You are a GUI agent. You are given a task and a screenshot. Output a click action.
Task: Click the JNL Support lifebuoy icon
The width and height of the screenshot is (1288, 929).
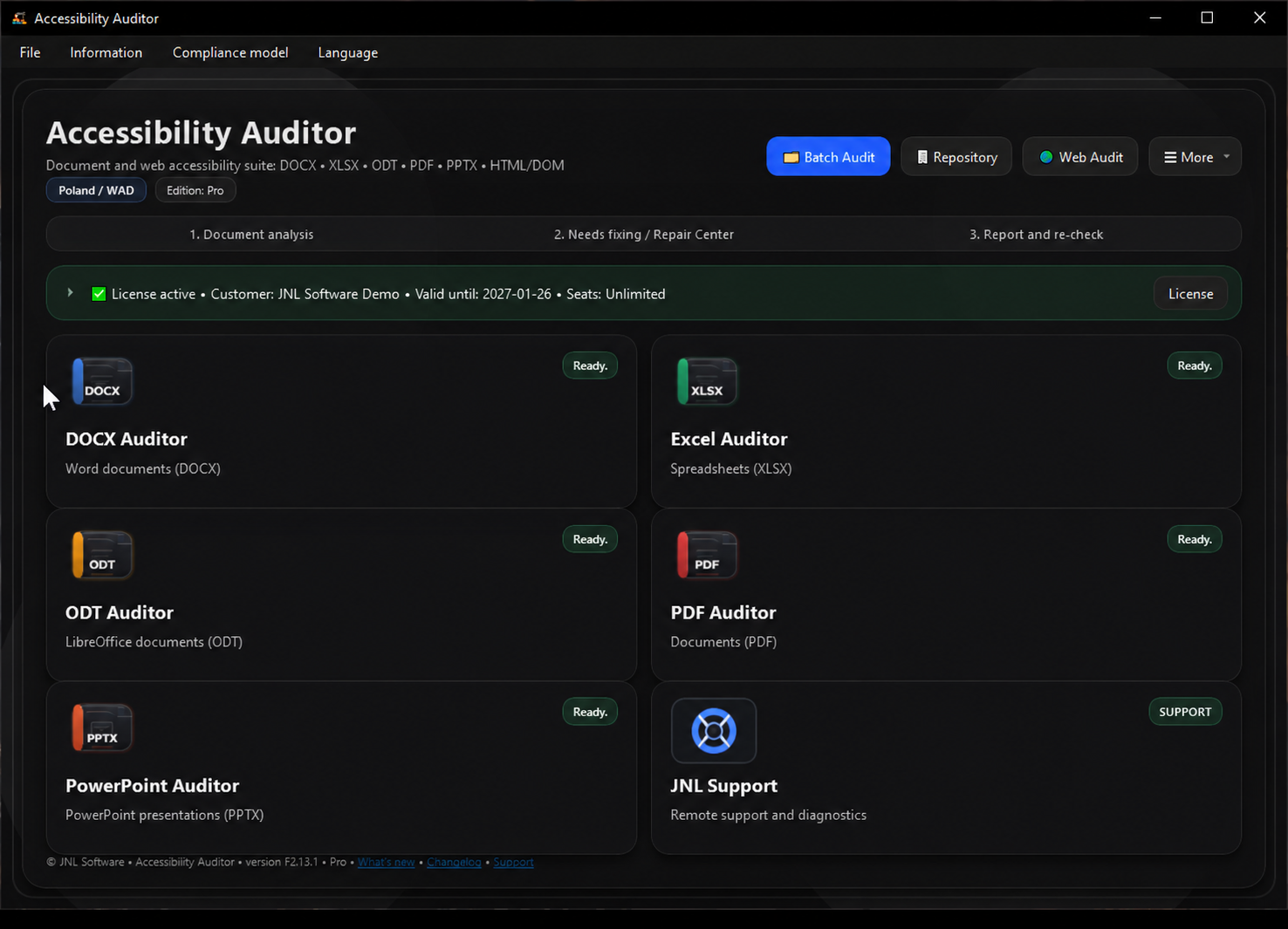pos(714,731)
